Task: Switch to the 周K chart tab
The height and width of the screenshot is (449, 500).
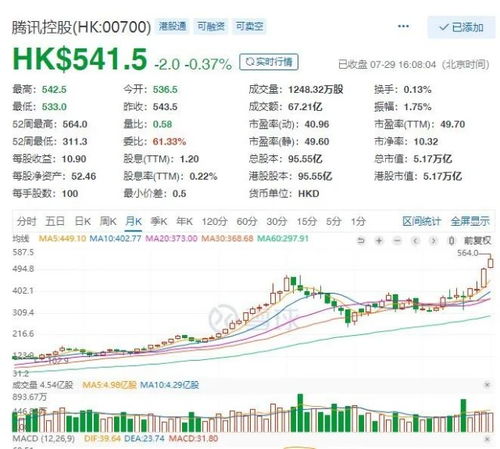Action: tap(108, 221)
